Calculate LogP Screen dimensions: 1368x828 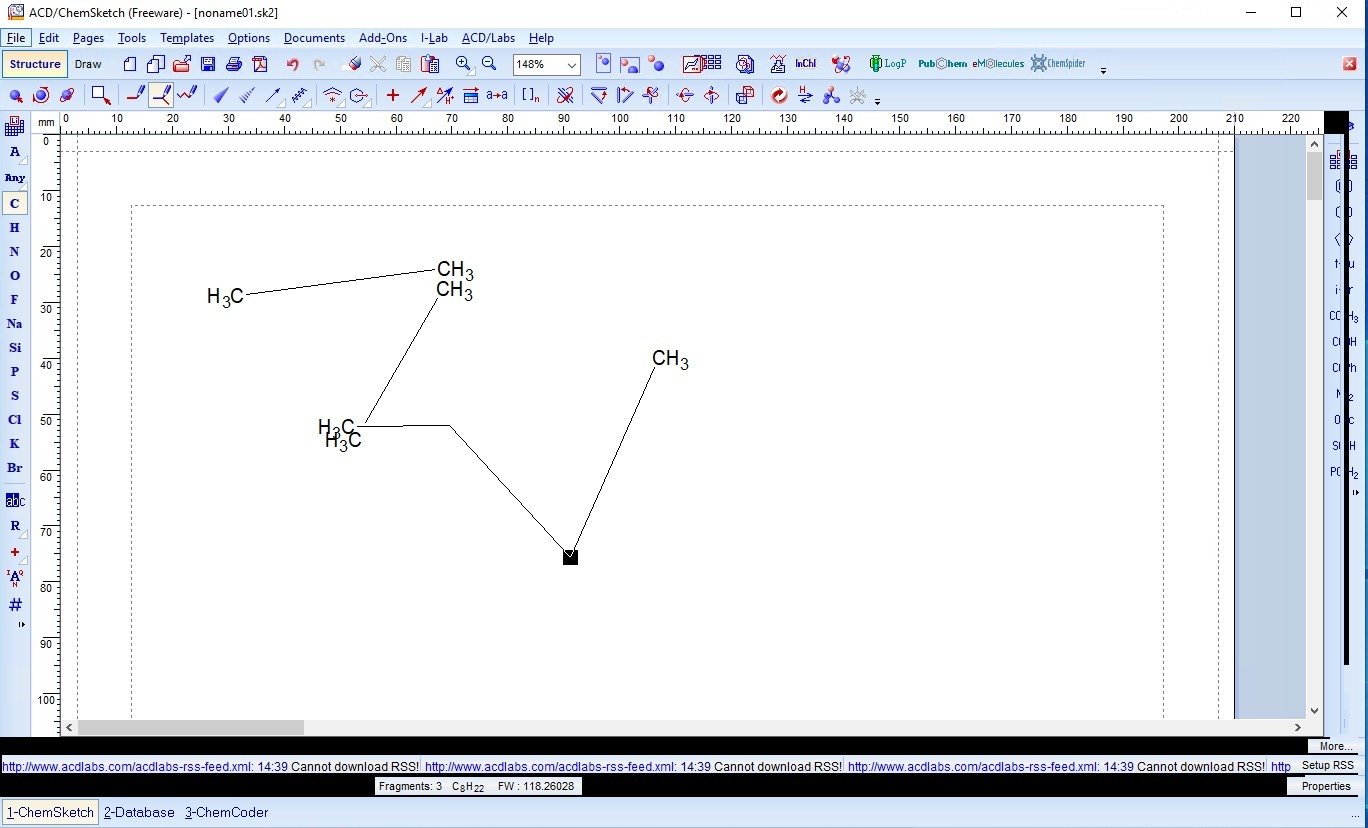(888, 64)
